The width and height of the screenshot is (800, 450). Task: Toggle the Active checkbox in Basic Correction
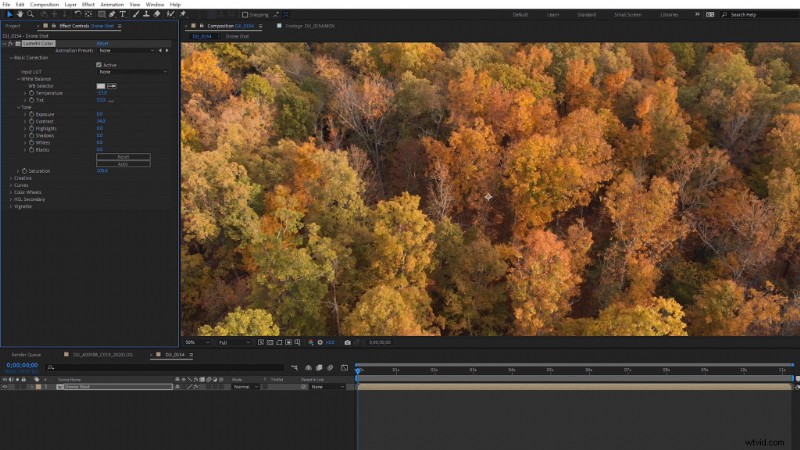(x=99, y=65)
